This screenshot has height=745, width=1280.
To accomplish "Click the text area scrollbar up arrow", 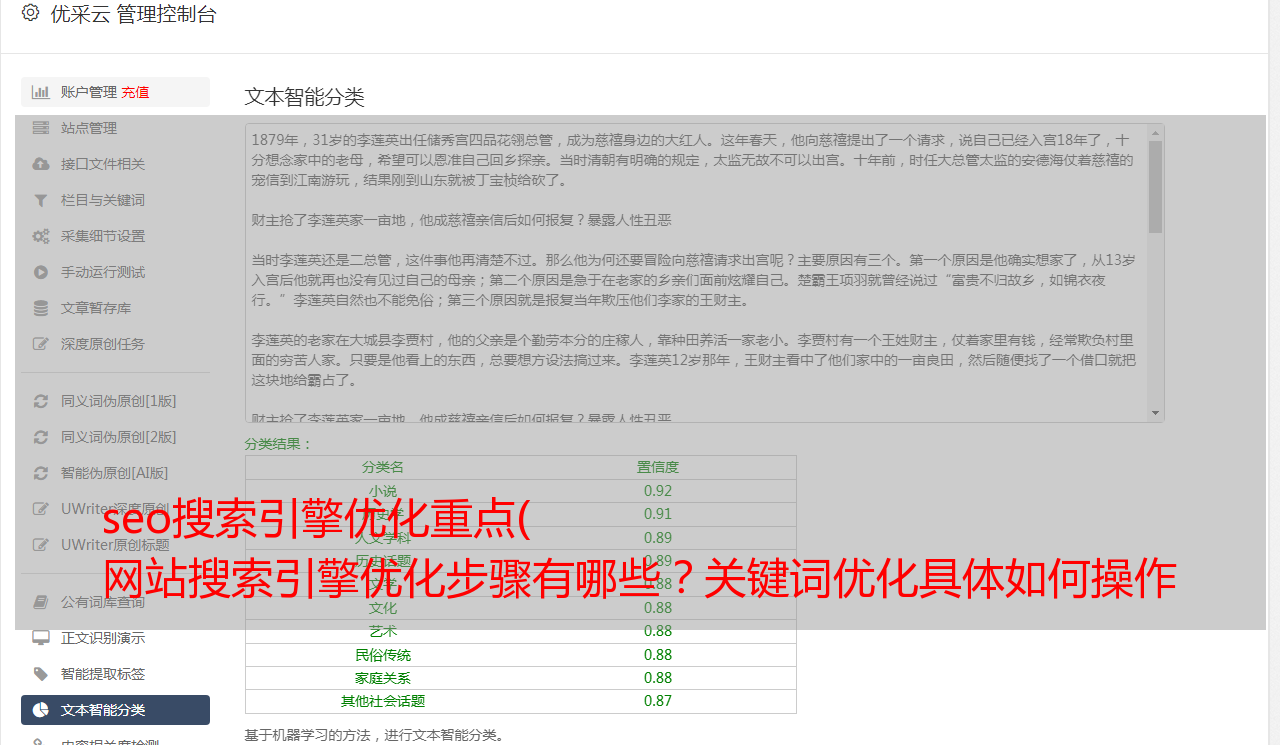I will click(1156, 132).
